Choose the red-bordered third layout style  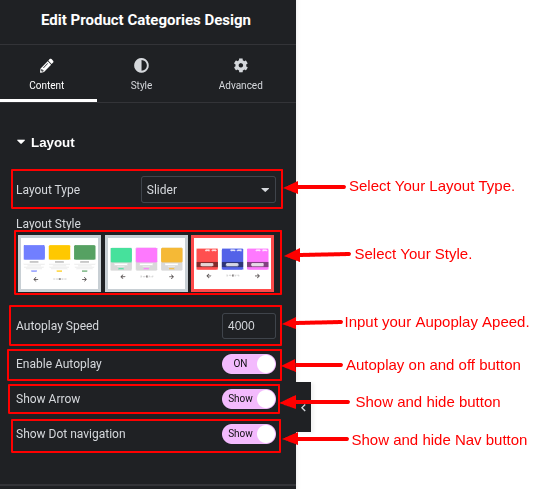(x=233, y=263)
